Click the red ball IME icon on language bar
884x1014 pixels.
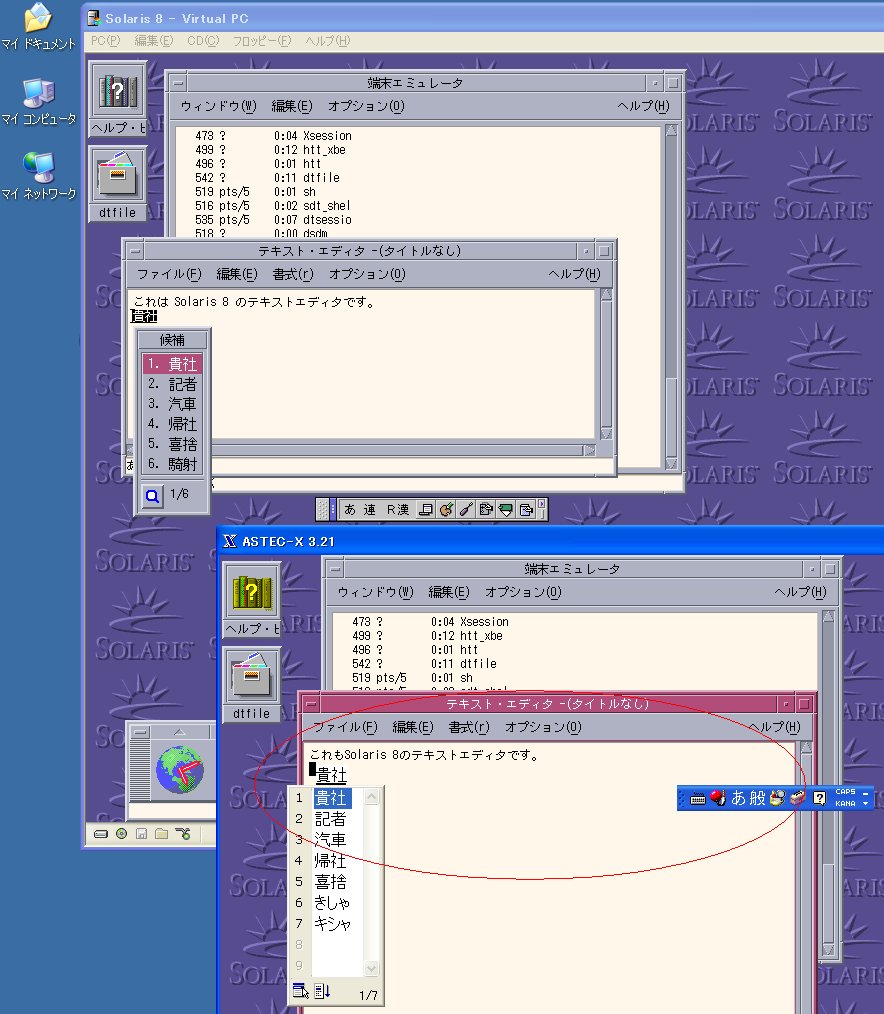(718, 798)
